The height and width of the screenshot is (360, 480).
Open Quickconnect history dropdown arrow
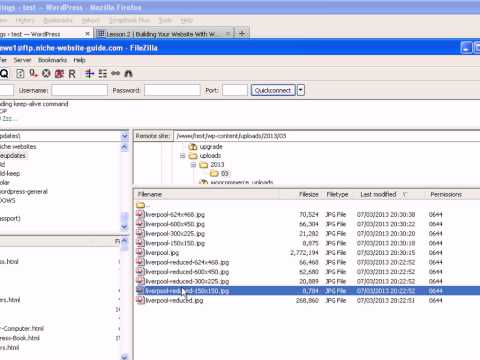pyautogui.click(x=301, y=90)
